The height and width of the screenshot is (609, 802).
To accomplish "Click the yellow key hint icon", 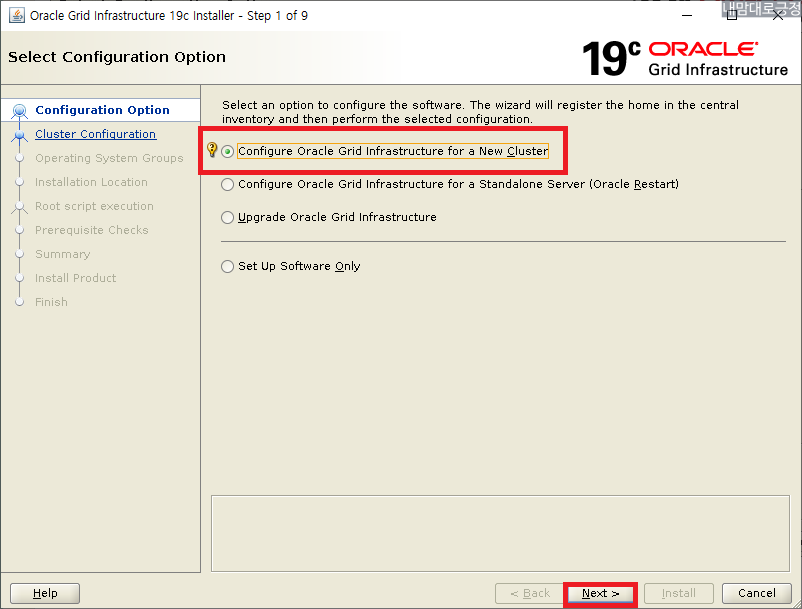I will point(212,150).
